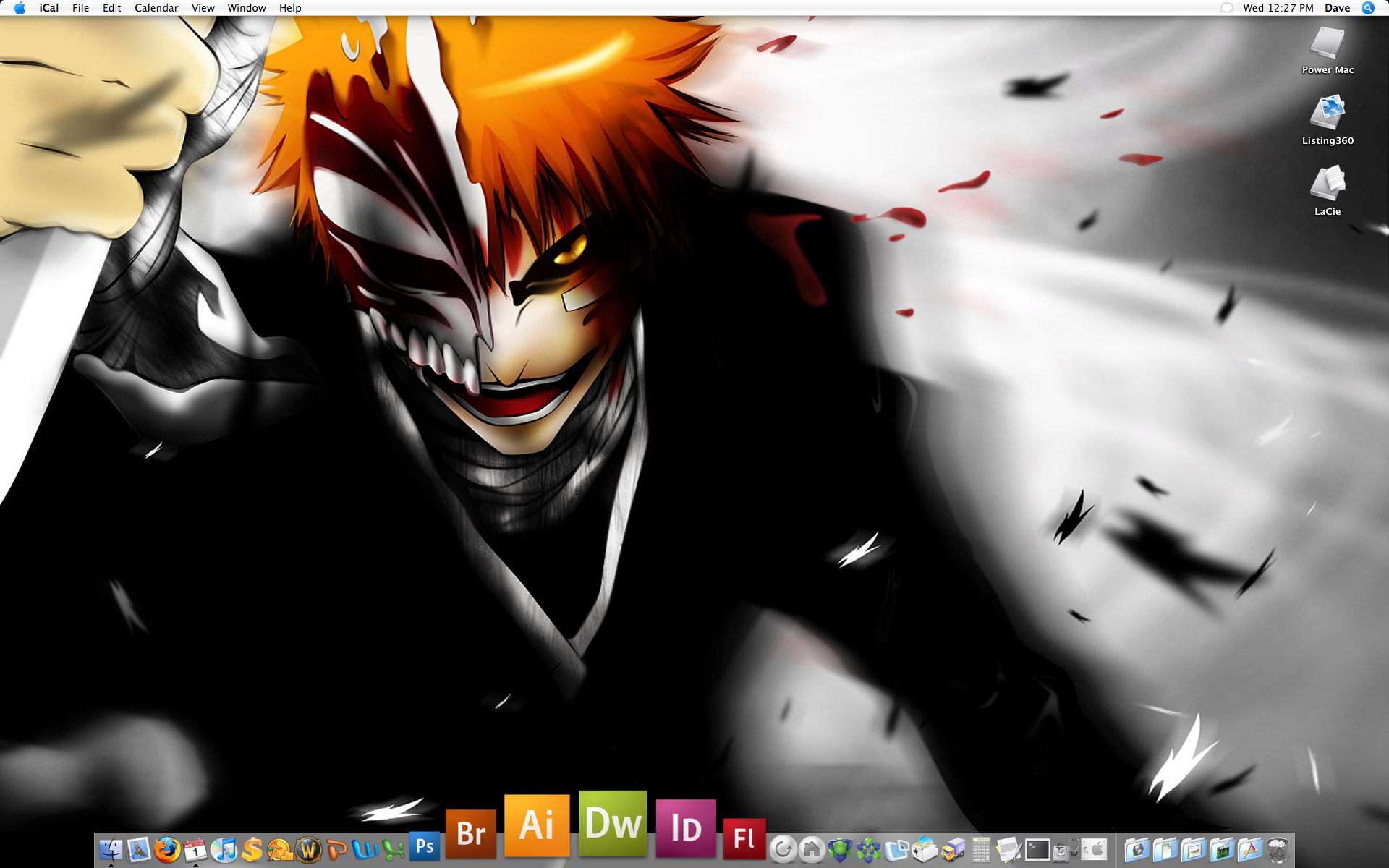1389x868 pixels.
Task: Launch the Toast toaster icon in Dock
Action: point(925,850)
